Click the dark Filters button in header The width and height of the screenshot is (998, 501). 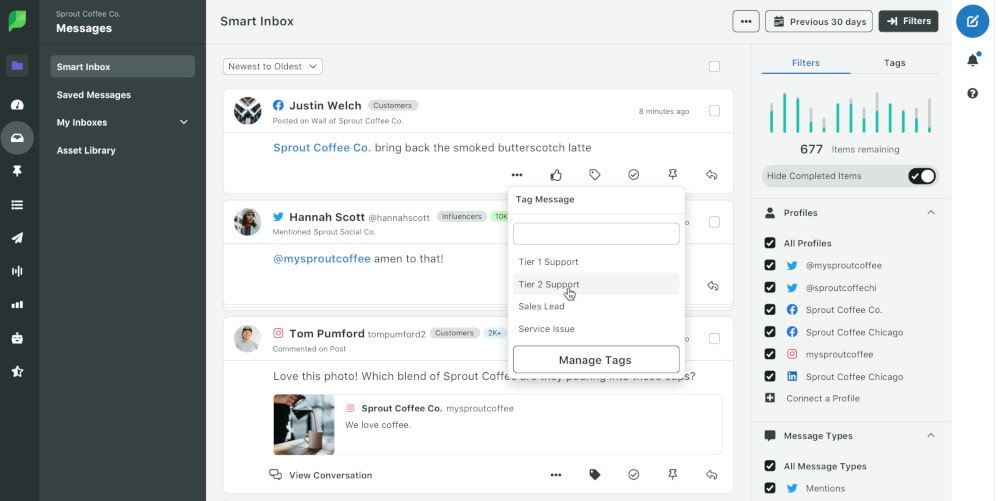coord(908,21)
